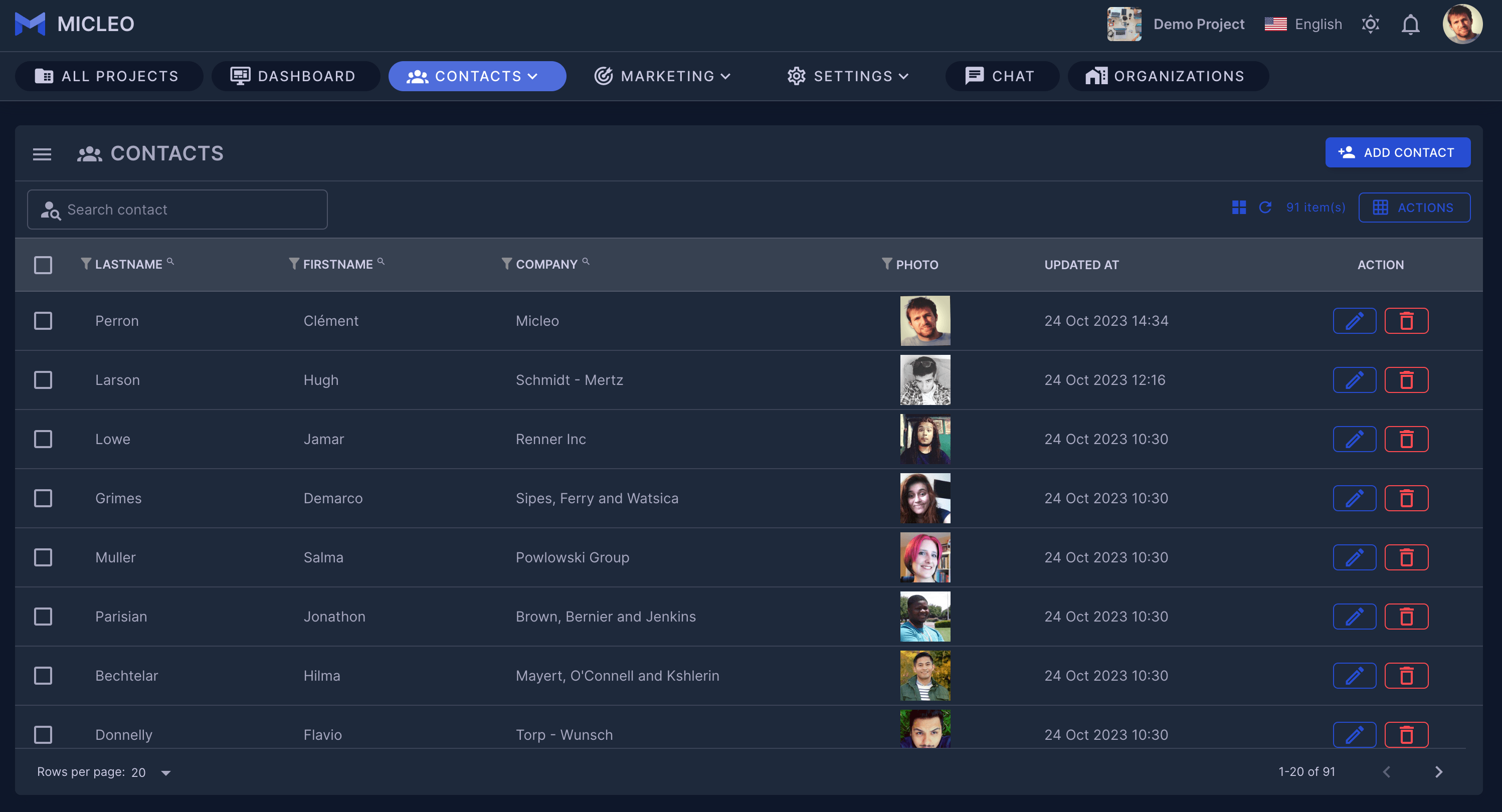Select the Perron row checkbox
1502x812 pixels.
pyautogui.click(x=43, y=321)
